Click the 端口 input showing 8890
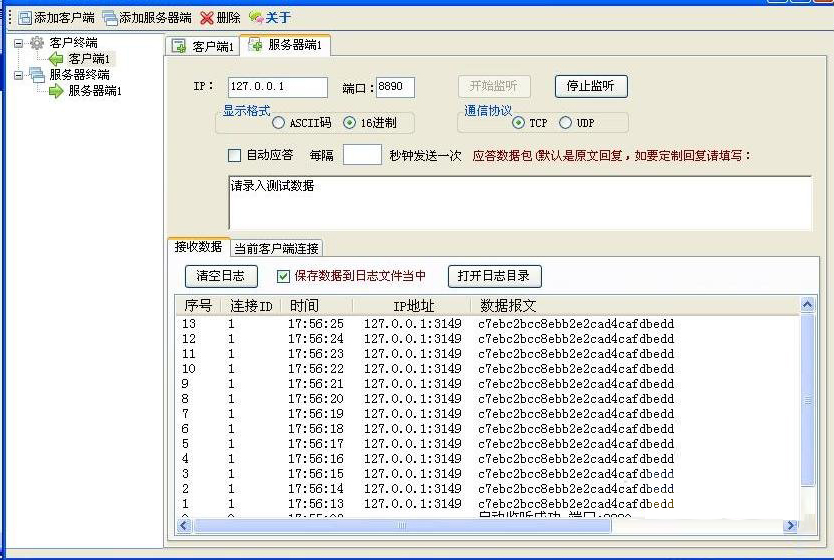Image resolution: width=834 pixels, height=560 pixels. click(395, 87)
